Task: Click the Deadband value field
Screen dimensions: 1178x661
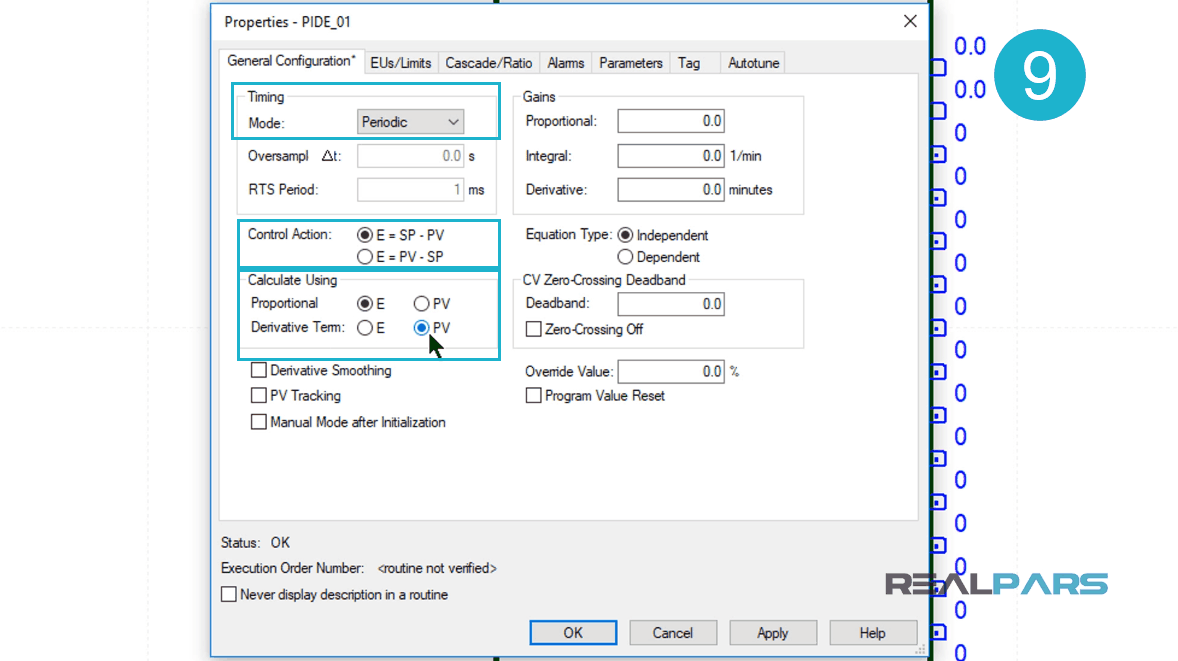Action: pyautogui.click(x=671, y=303)
